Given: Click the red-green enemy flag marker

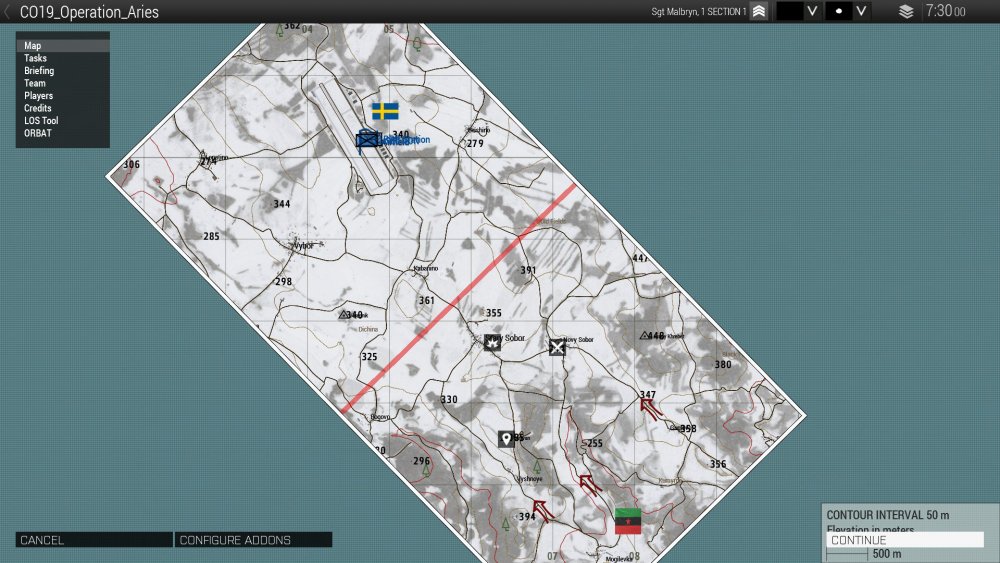Looking at the screenshot, I should click(628, 521).
